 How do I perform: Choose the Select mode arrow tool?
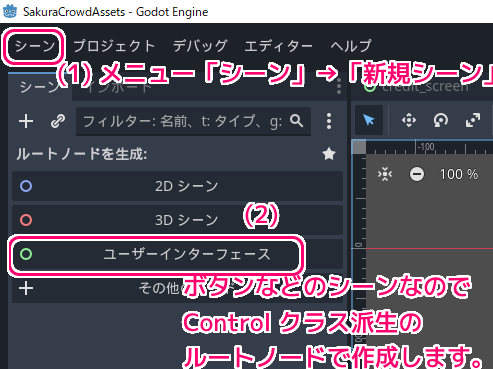point(369,120)
